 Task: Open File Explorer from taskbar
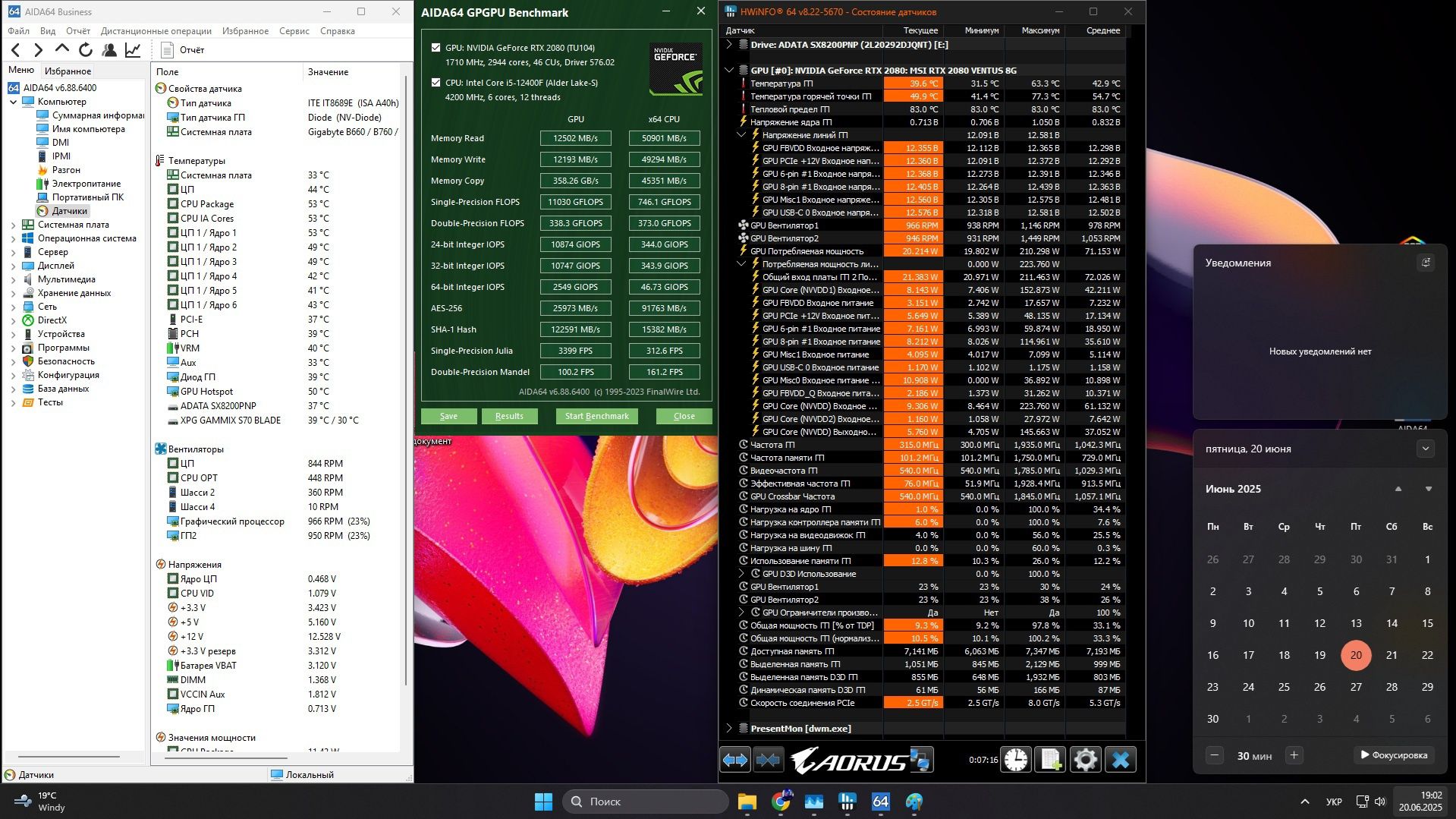747,802
